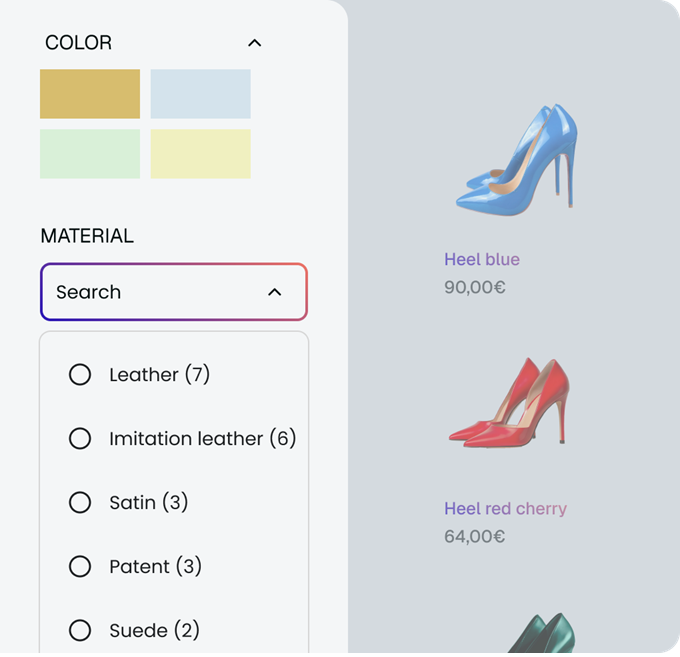Select the Leather (7) radio button

pos(80,375)
